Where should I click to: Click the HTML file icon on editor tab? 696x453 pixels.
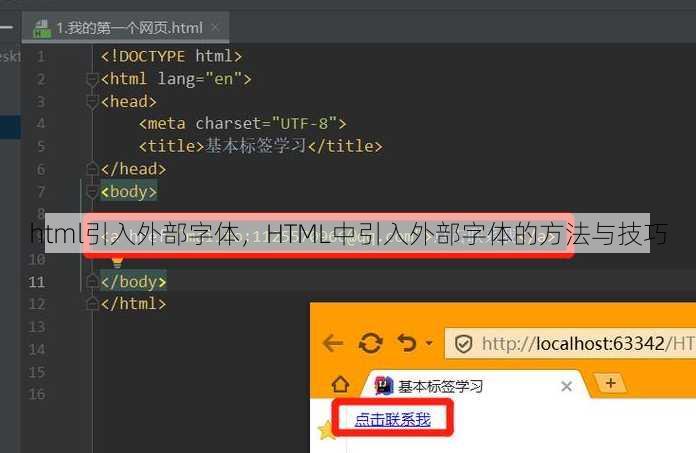point(42,29)
